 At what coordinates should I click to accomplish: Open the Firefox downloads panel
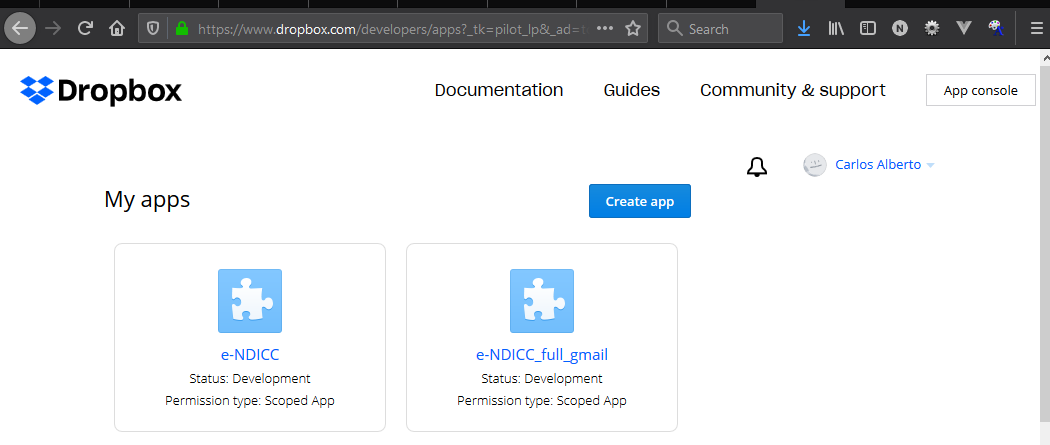803,29
